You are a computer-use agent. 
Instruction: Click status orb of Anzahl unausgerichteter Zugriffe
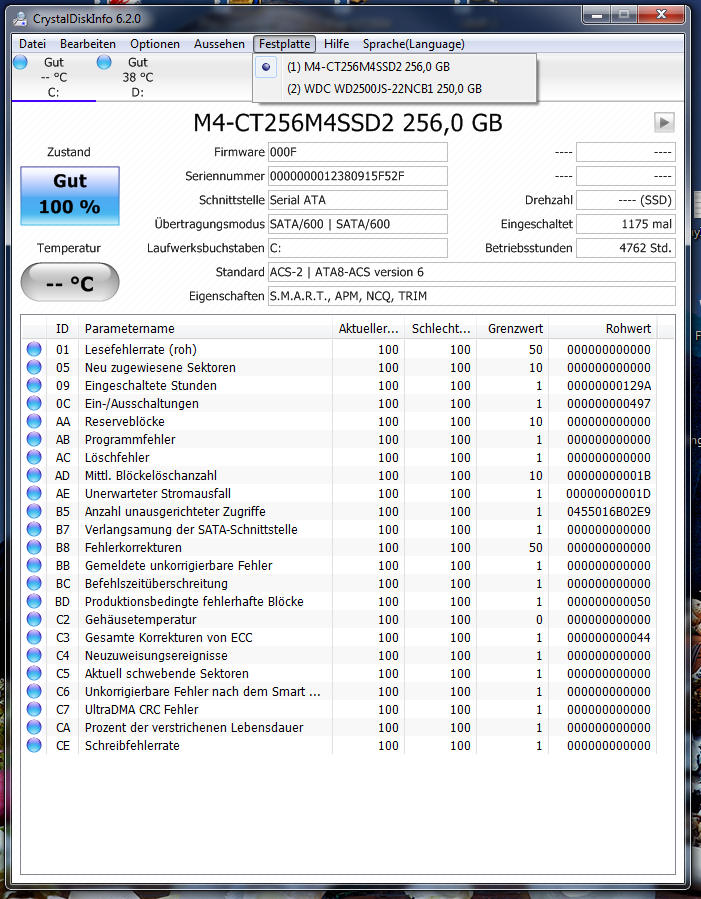[34, 511]
